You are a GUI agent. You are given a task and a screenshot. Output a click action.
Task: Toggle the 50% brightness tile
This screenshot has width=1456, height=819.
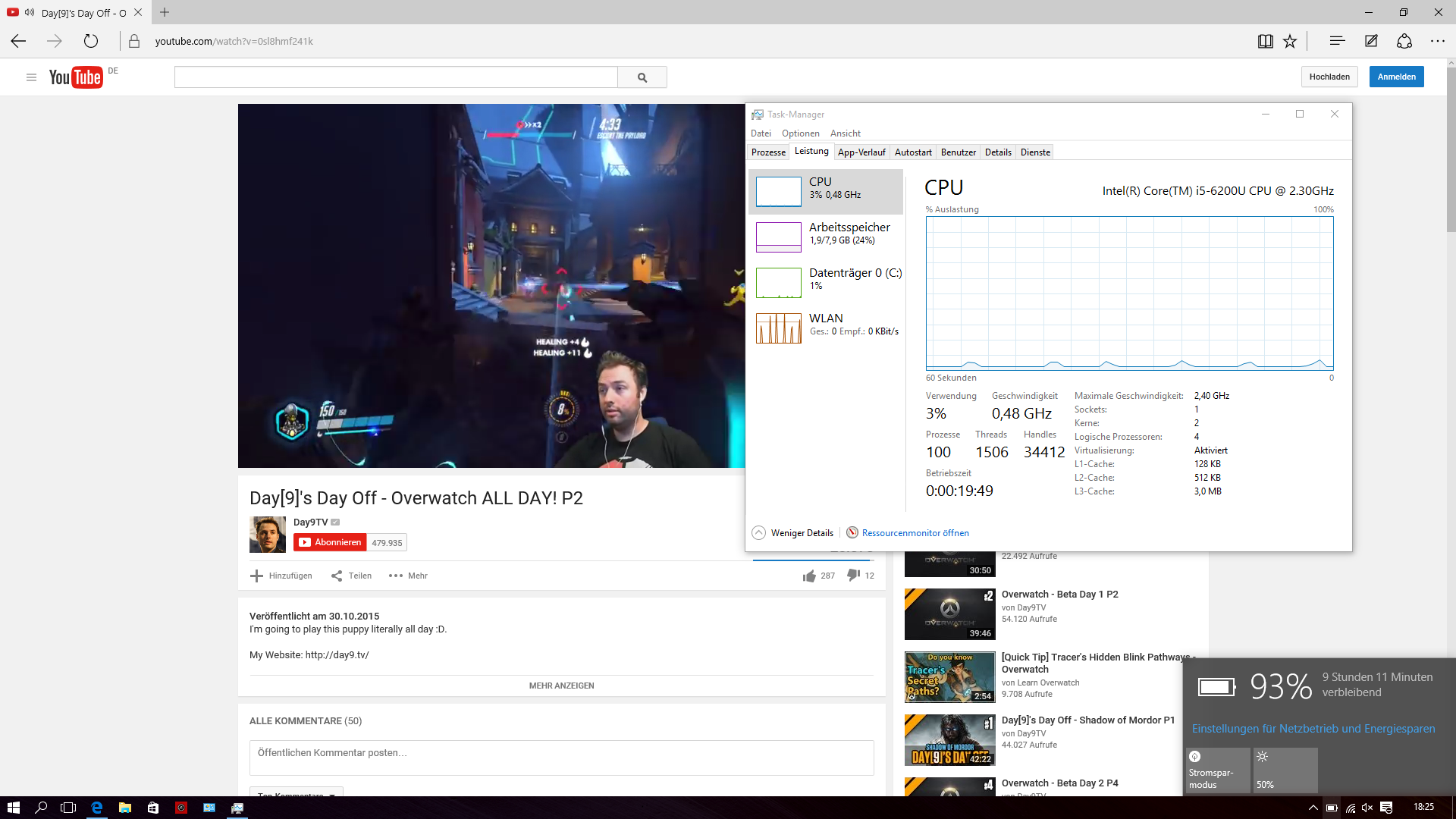pyautogui.click(x=1285, y=770)
